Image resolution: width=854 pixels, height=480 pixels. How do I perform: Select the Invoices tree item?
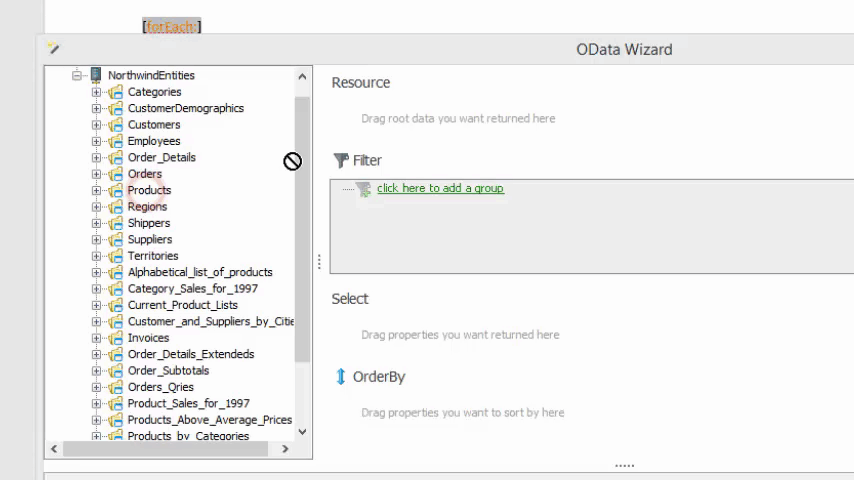point(148,338)
